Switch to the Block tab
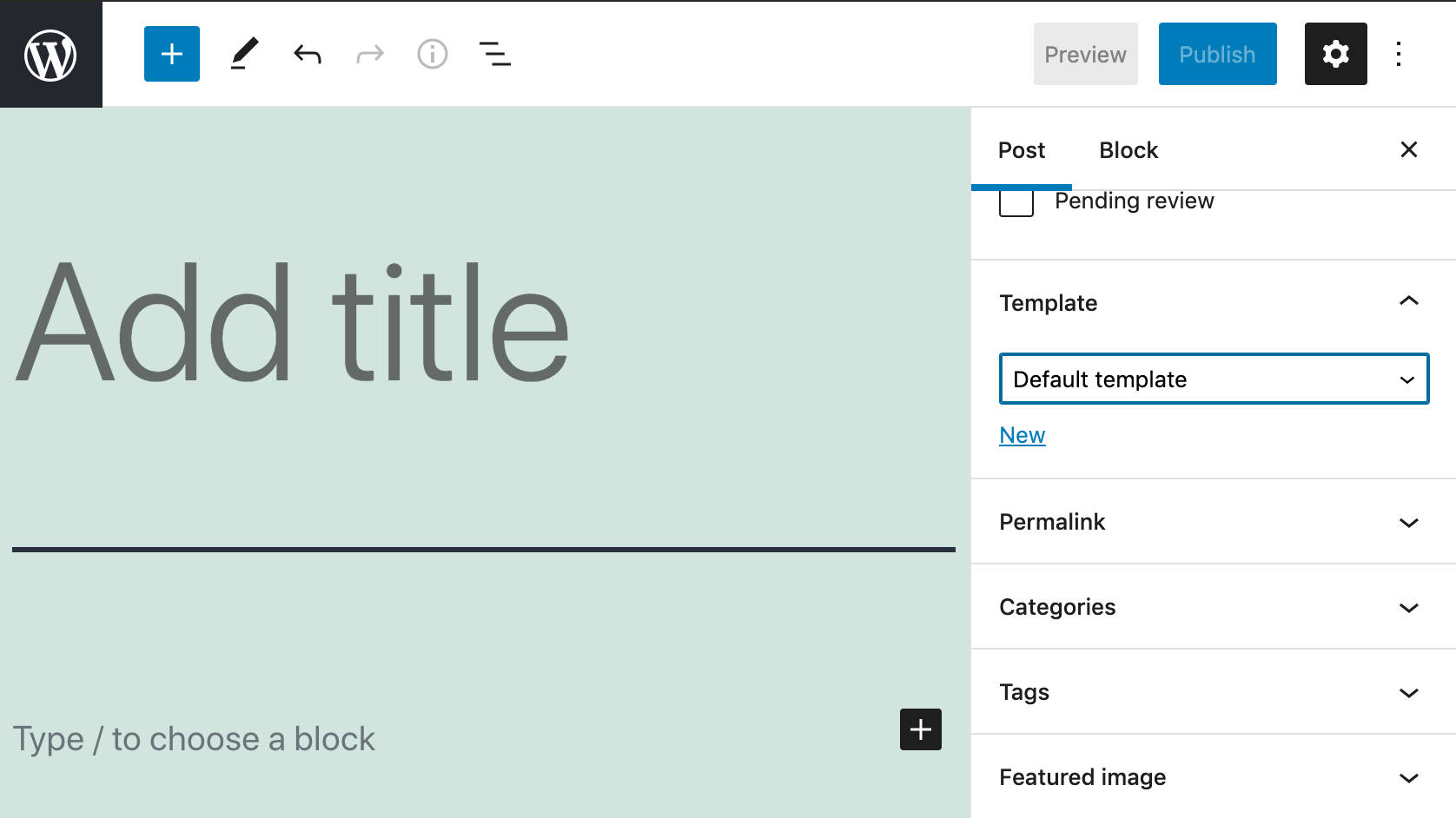This screenshot has height=818, width=1456. click(1128, 149)
